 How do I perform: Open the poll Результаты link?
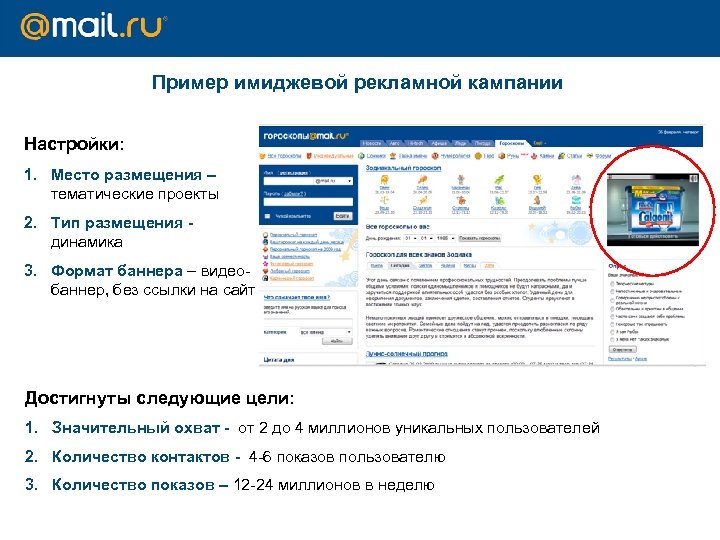[620, 359]
